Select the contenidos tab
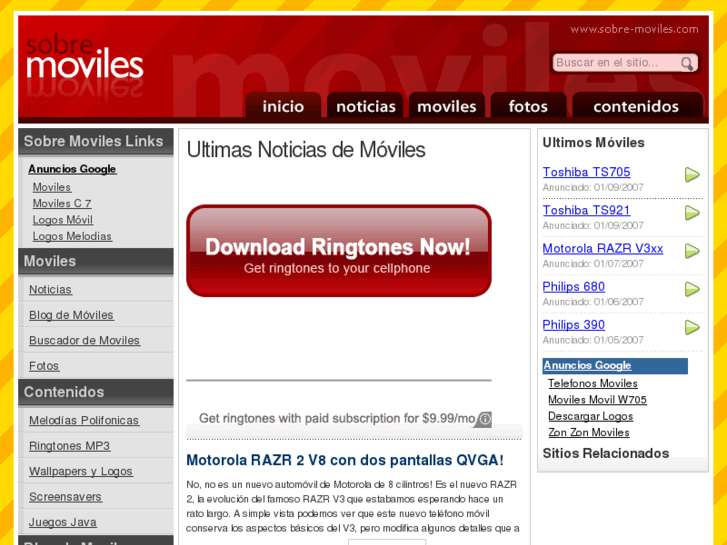727x545 pixels. pos(638,107)
